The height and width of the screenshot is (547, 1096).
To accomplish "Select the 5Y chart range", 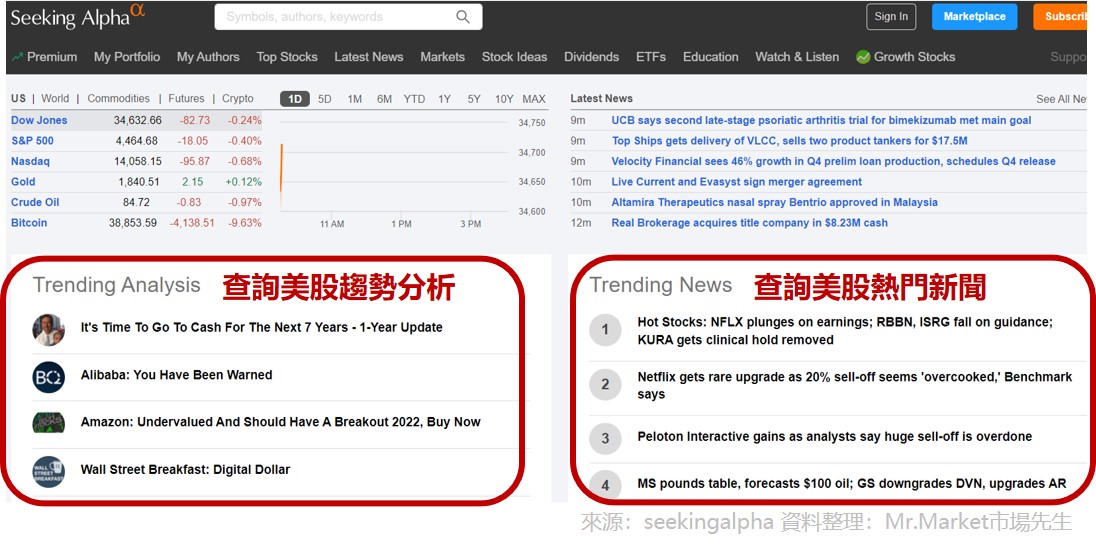I will [x=474, y=99].
